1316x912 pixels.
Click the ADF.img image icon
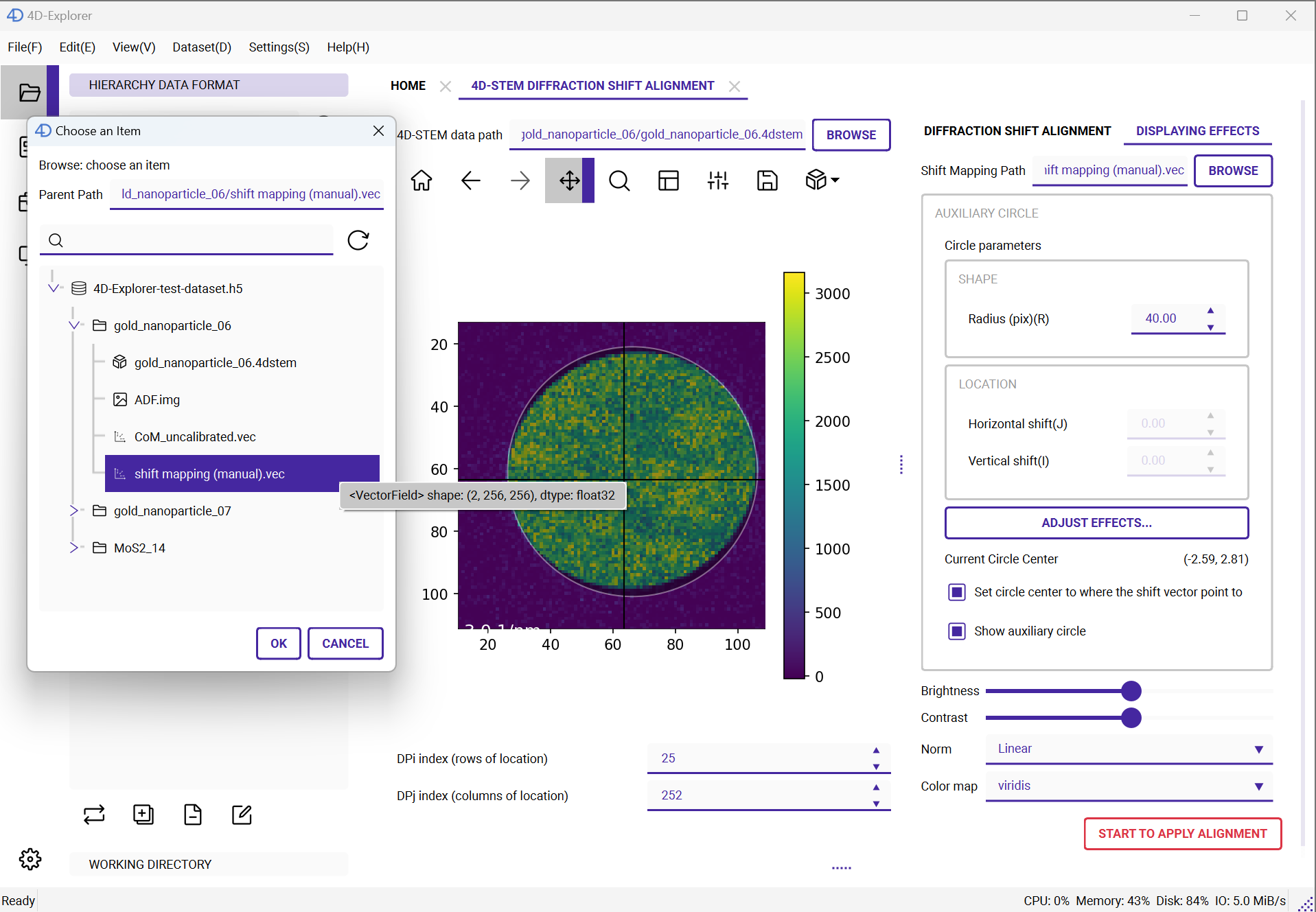point(120,399)
